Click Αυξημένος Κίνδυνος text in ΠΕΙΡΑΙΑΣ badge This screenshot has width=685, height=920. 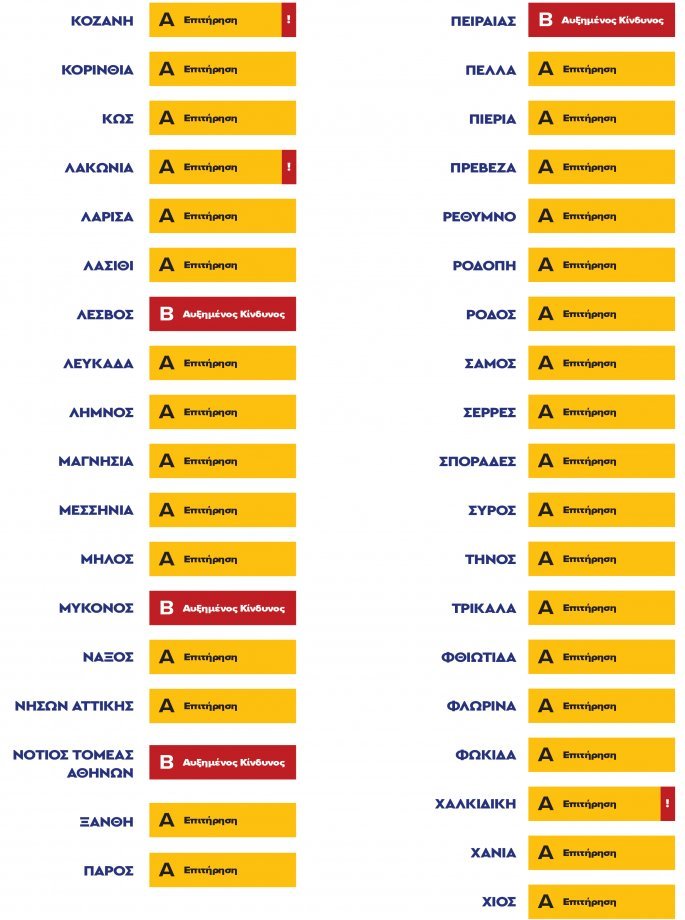point(613,20)
